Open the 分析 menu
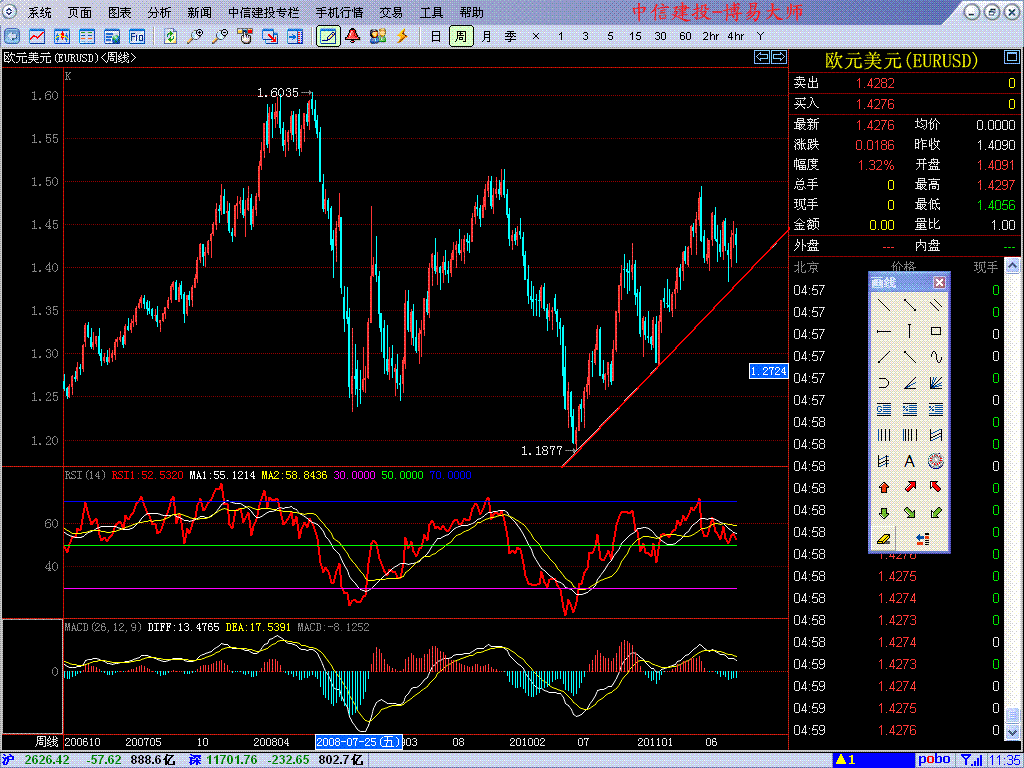 click(159, 13)
